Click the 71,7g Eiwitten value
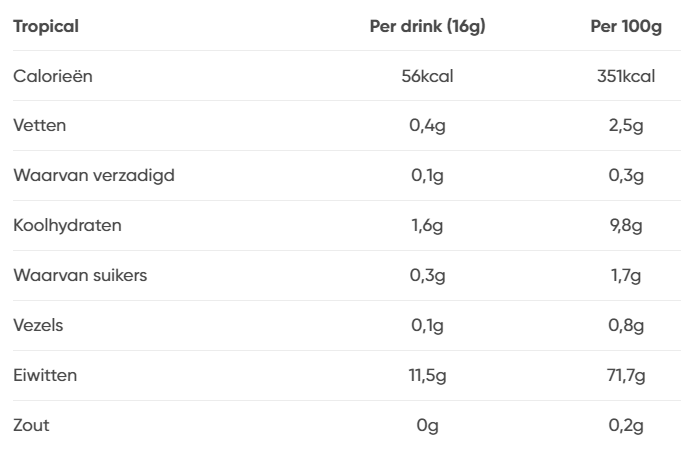This screenshot has width=681, height=462. point(626,376)
